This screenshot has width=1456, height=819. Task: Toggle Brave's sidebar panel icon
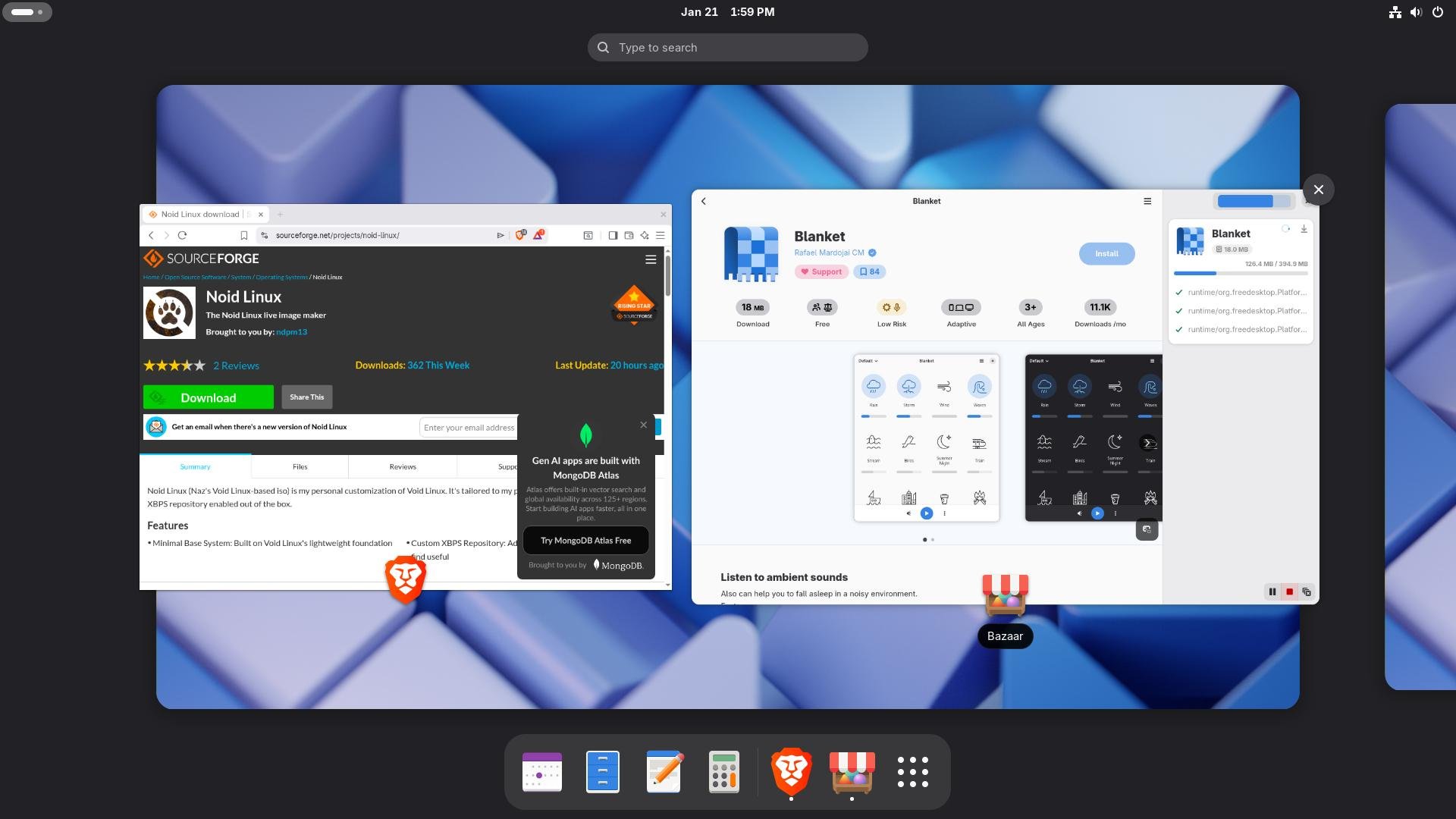click(x=613, y=235)
